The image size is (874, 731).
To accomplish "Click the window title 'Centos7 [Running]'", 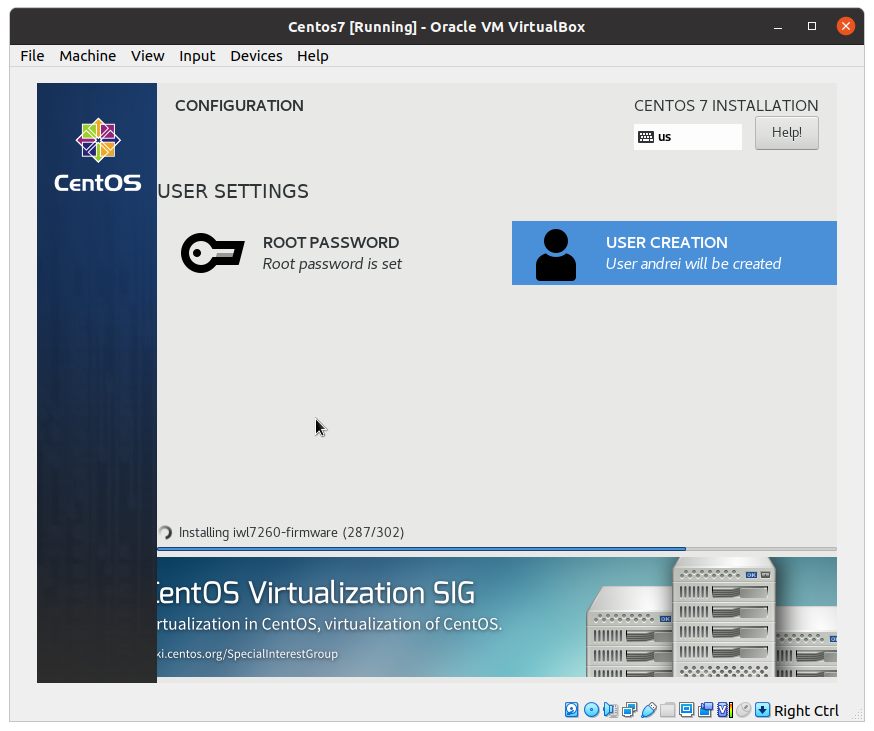I will click(x=352, y=27).
